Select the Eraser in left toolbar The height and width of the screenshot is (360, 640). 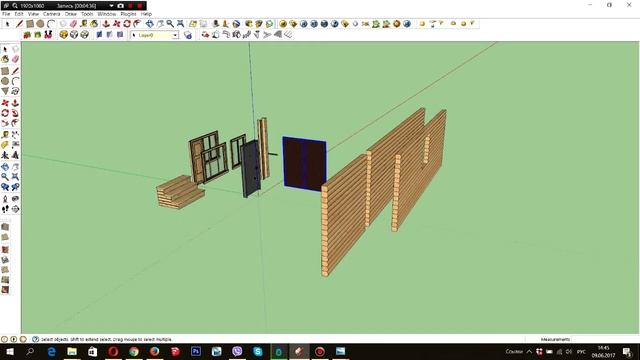point(15,59)
